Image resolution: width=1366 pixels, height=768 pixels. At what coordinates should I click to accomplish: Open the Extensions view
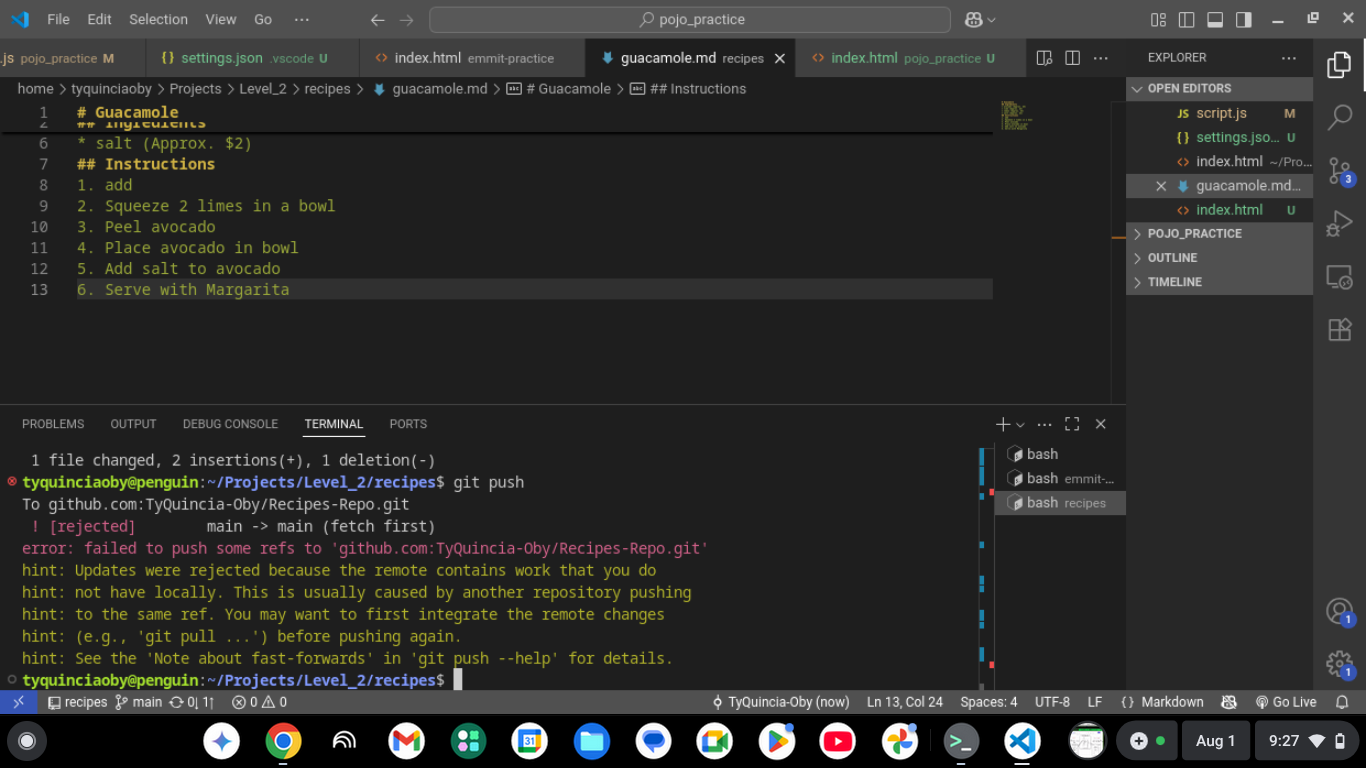[x=1339, y=330]
